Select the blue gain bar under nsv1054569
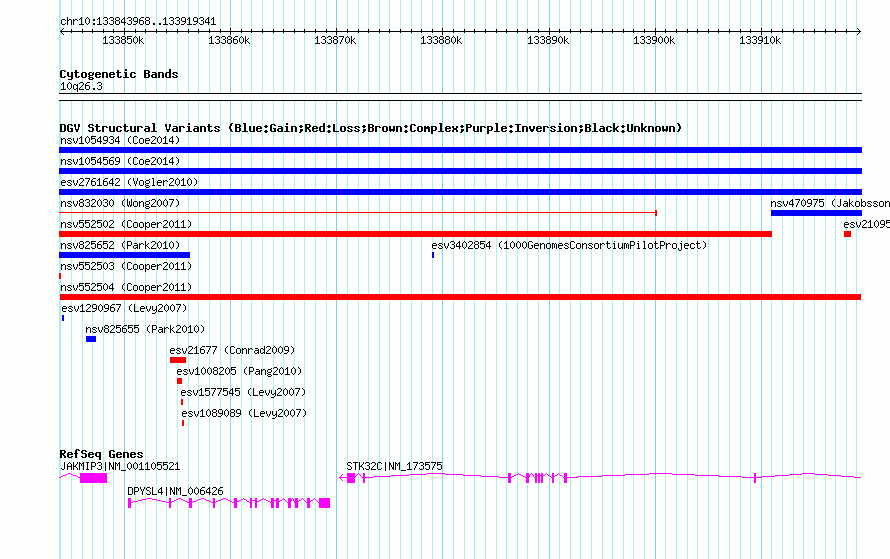The width and height of the screenshot is (890, 559). coord(460,171)
